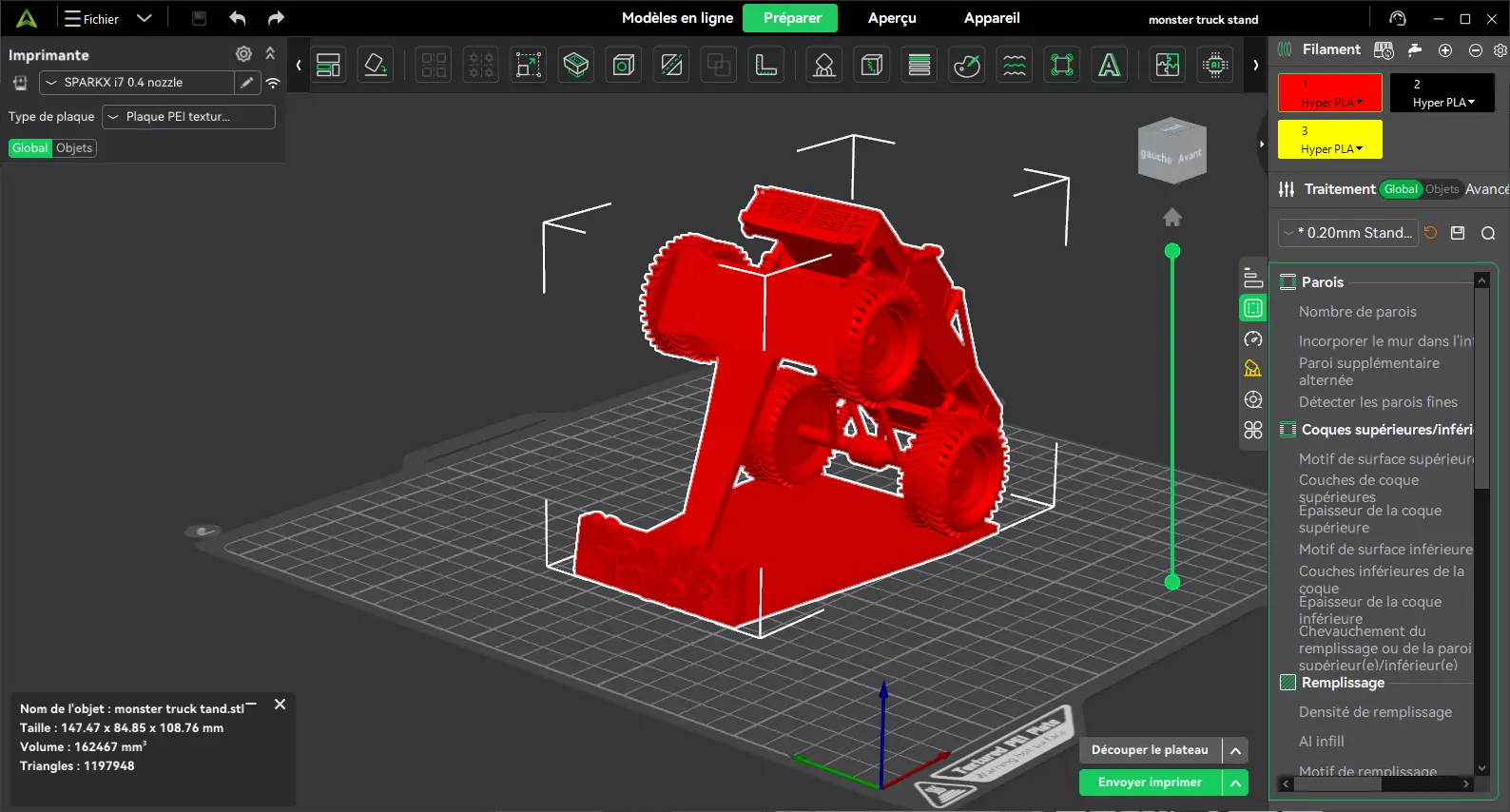
Task: Select the wavy fuzzy skin icon
Action: pyautogui.click(x=1015, y=65)
